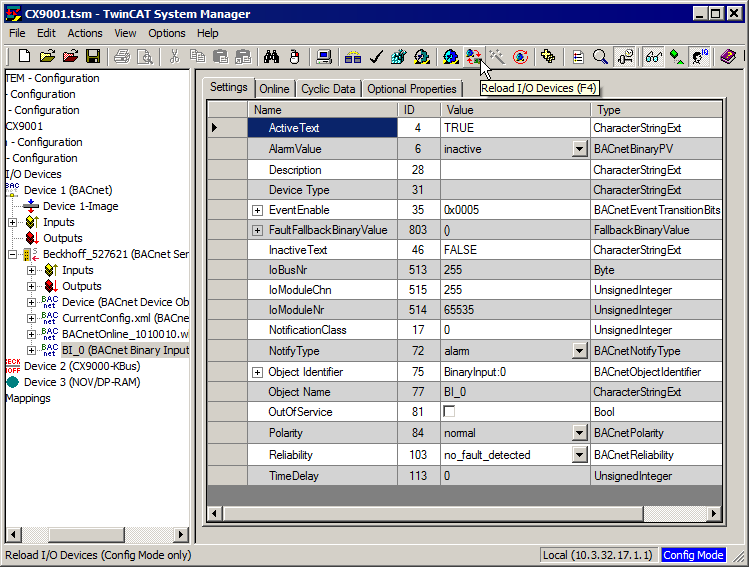This screenshot has height=567, width=749.
Task: Click the table's right scroll arrow
Action: 714,514
